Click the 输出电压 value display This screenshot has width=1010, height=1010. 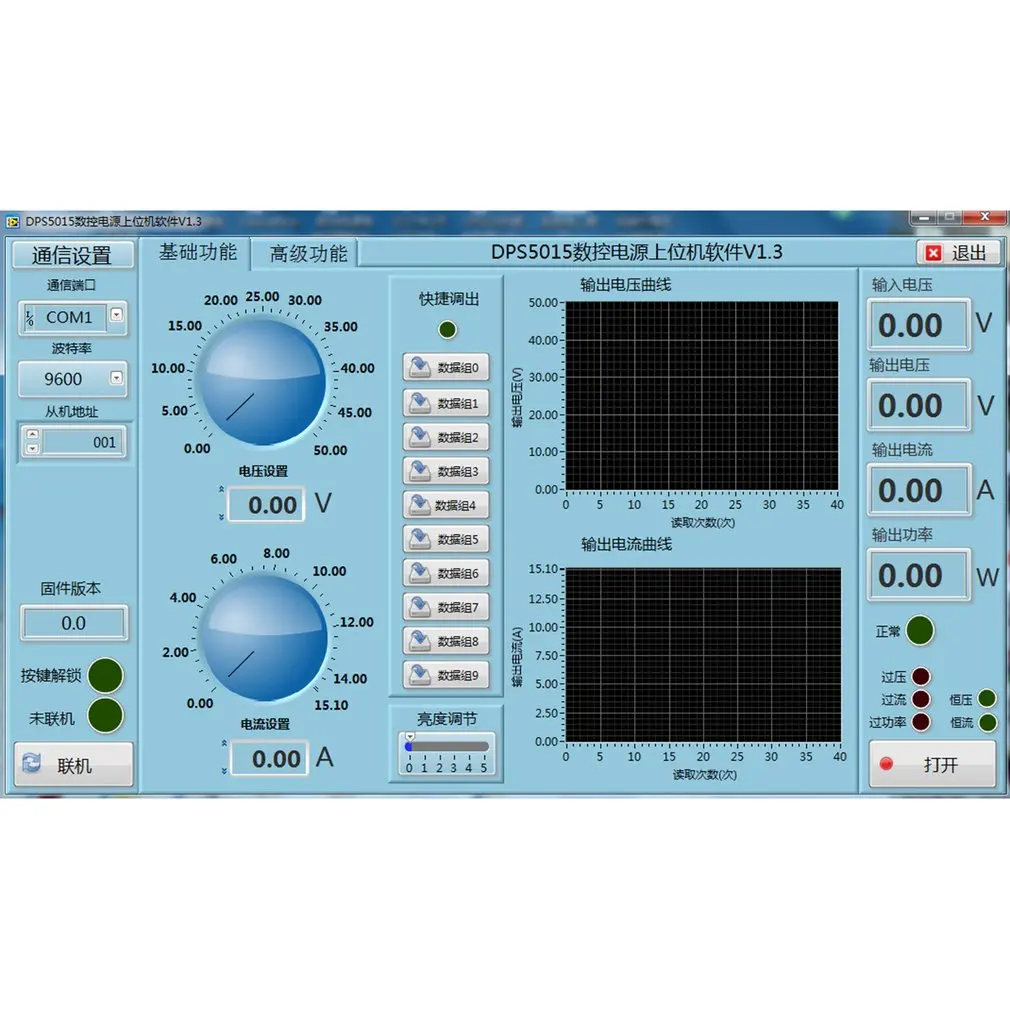click(919, 405)
